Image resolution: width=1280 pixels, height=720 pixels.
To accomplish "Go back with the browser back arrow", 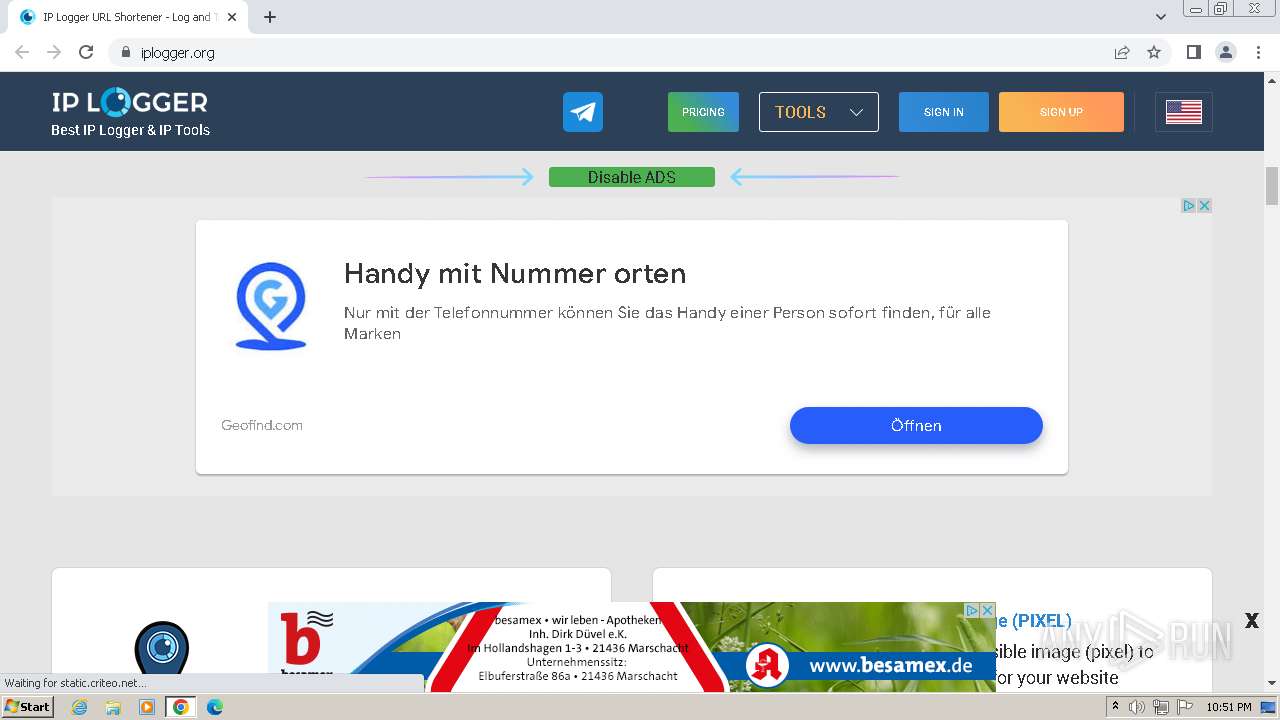I will [22, 53].
